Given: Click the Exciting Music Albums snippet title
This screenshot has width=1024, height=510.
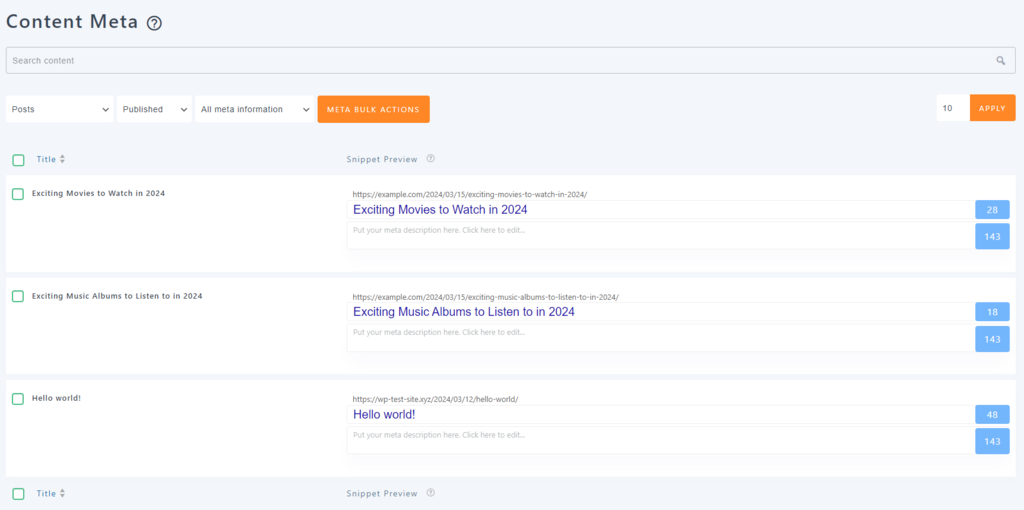Looking at the screenshot, I should [x=660, y=312].
